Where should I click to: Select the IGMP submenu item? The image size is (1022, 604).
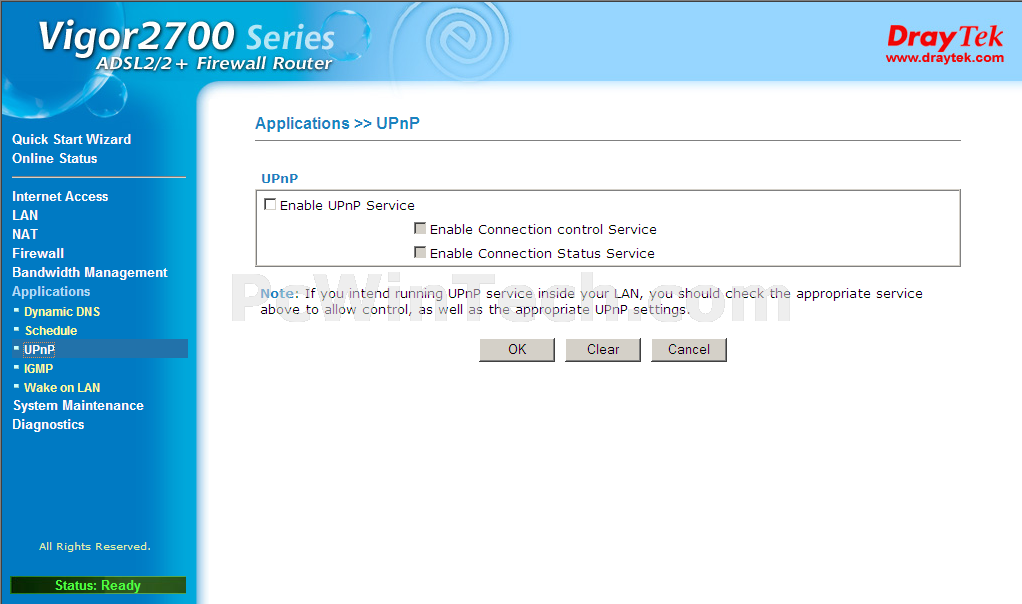pos(39,368)
